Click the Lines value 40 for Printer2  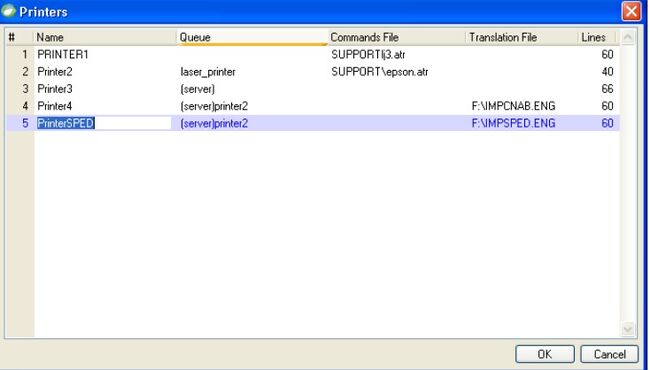(607, 72)
